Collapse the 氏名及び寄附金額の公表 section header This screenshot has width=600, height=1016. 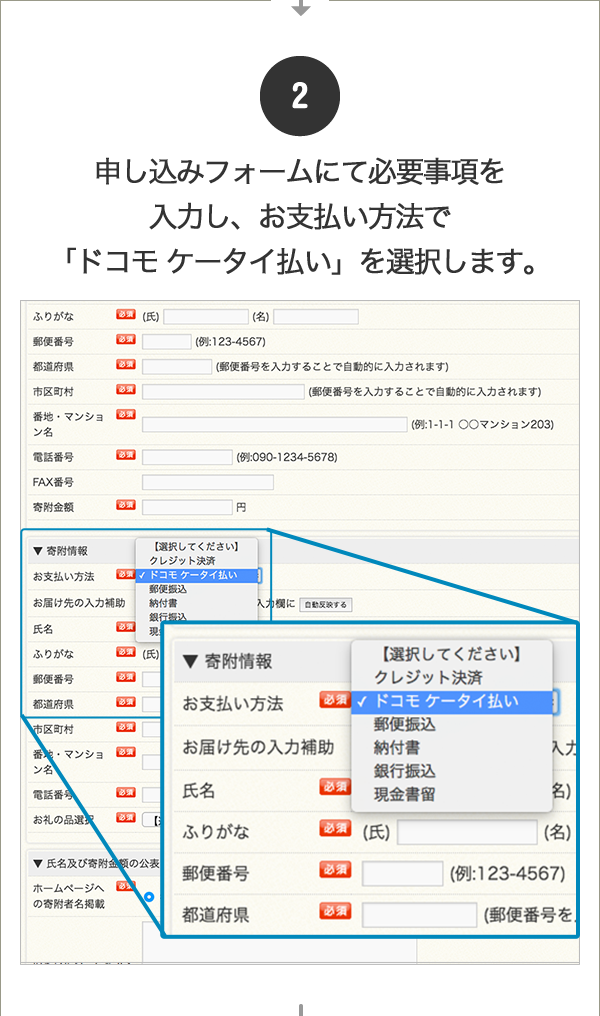[x=95, y=863]
